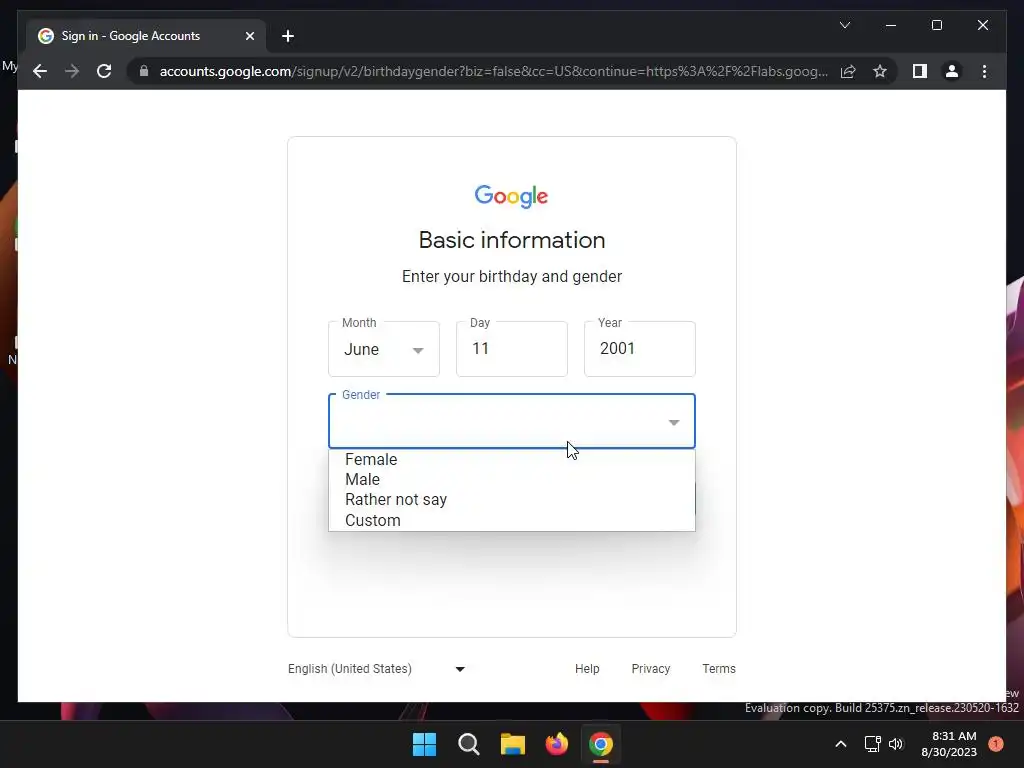This screenshot has height=768, width=1024.
Task: Share this page via the share icon
Action: pos(848,71)
